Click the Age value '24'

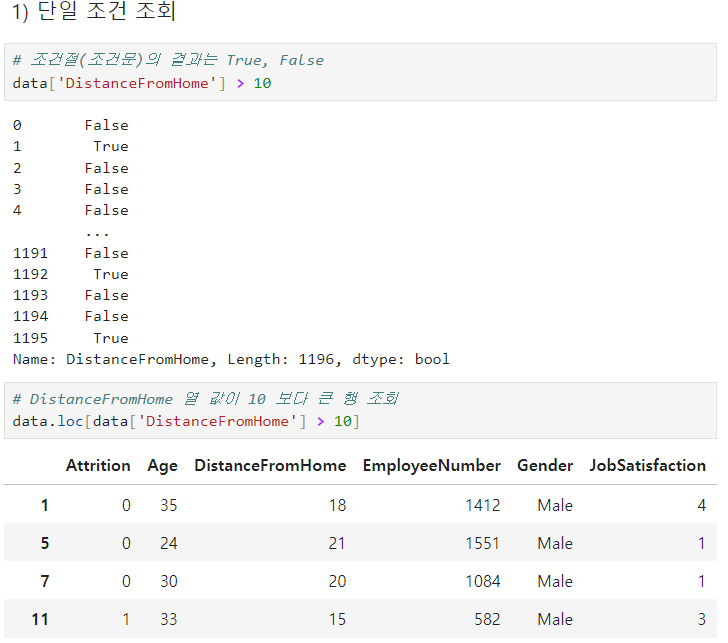coord(169,543)
